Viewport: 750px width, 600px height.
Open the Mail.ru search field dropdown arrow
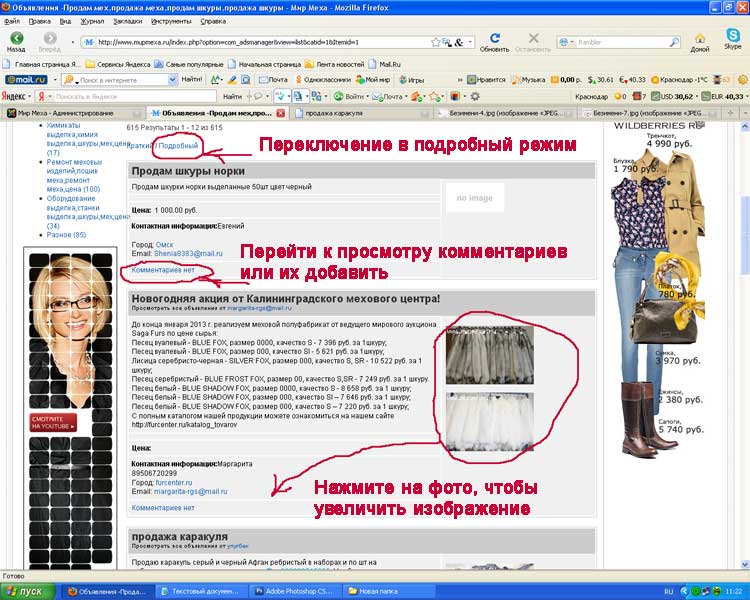coord(172,80)
